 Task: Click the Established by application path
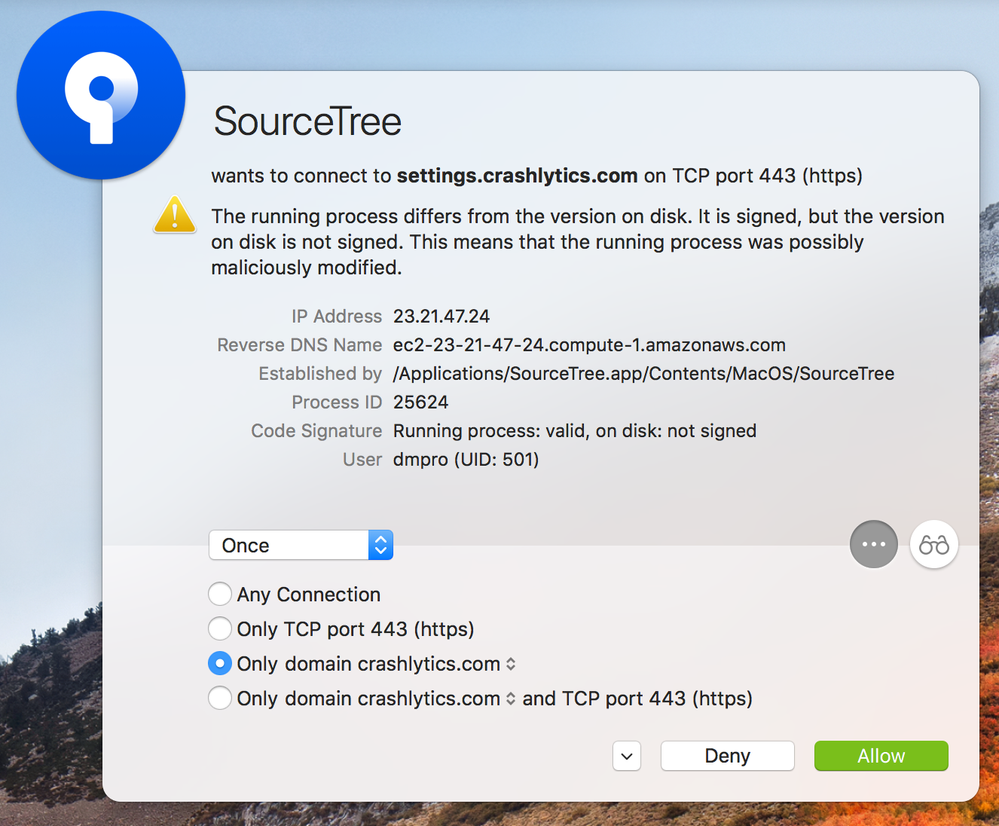[x=643, y=374]
